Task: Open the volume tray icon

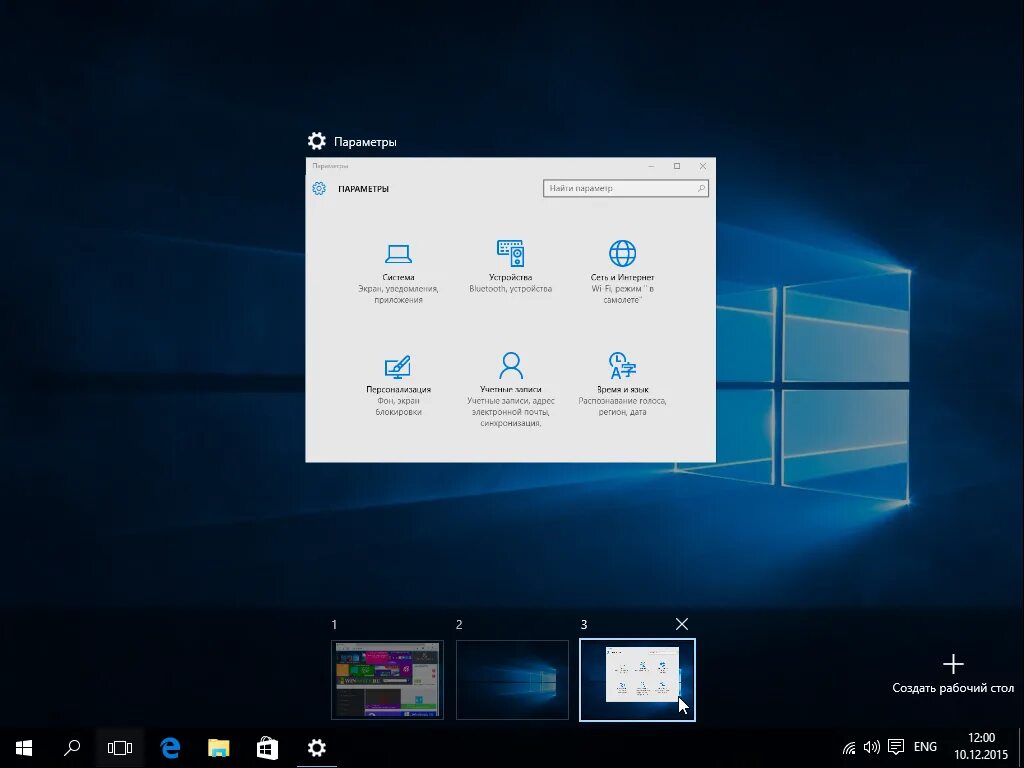Action: click(871, 748)
